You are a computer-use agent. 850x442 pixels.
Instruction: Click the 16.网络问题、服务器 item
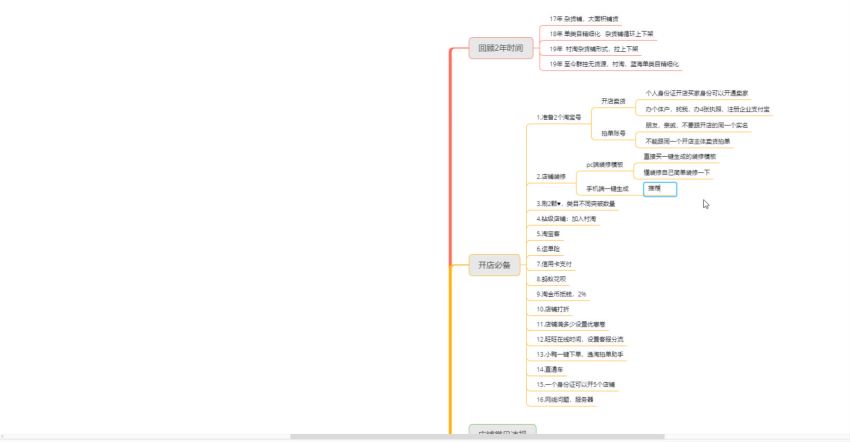pyautogui.click(x=565, y=399)
